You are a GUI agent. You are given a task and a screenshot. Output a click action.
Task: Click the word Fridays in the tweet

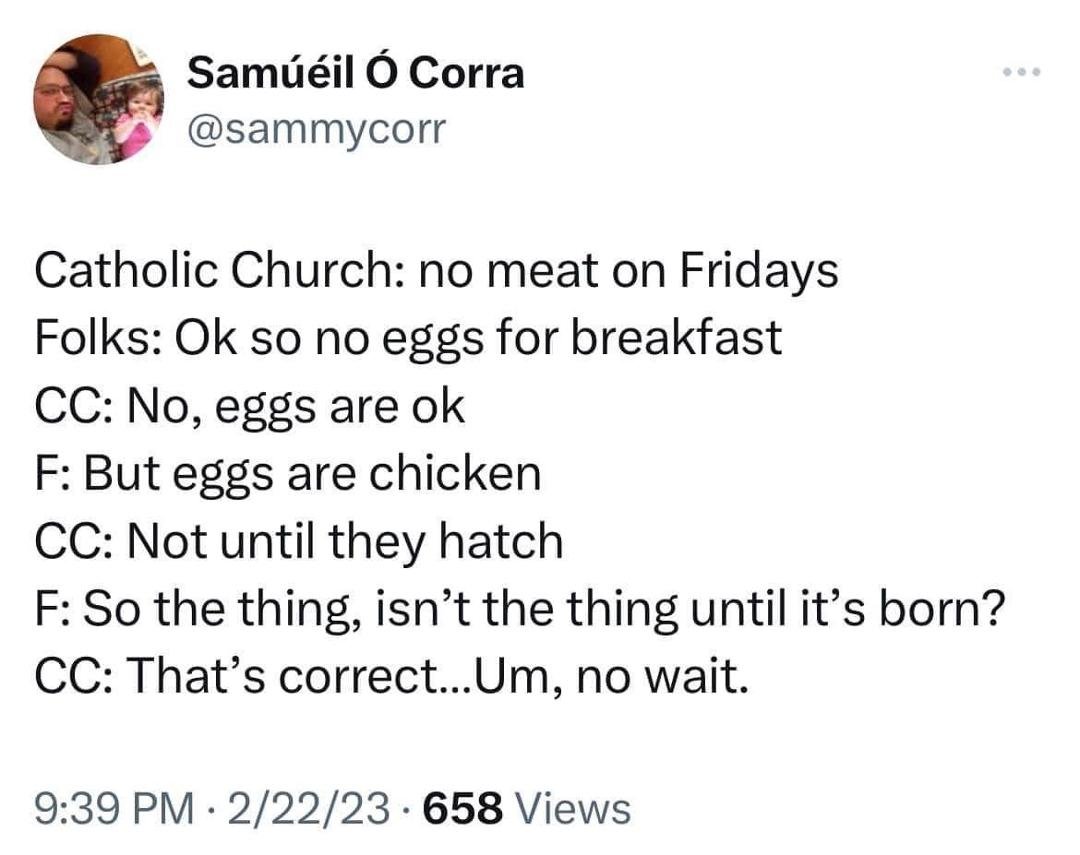click(x=759, y=271)
